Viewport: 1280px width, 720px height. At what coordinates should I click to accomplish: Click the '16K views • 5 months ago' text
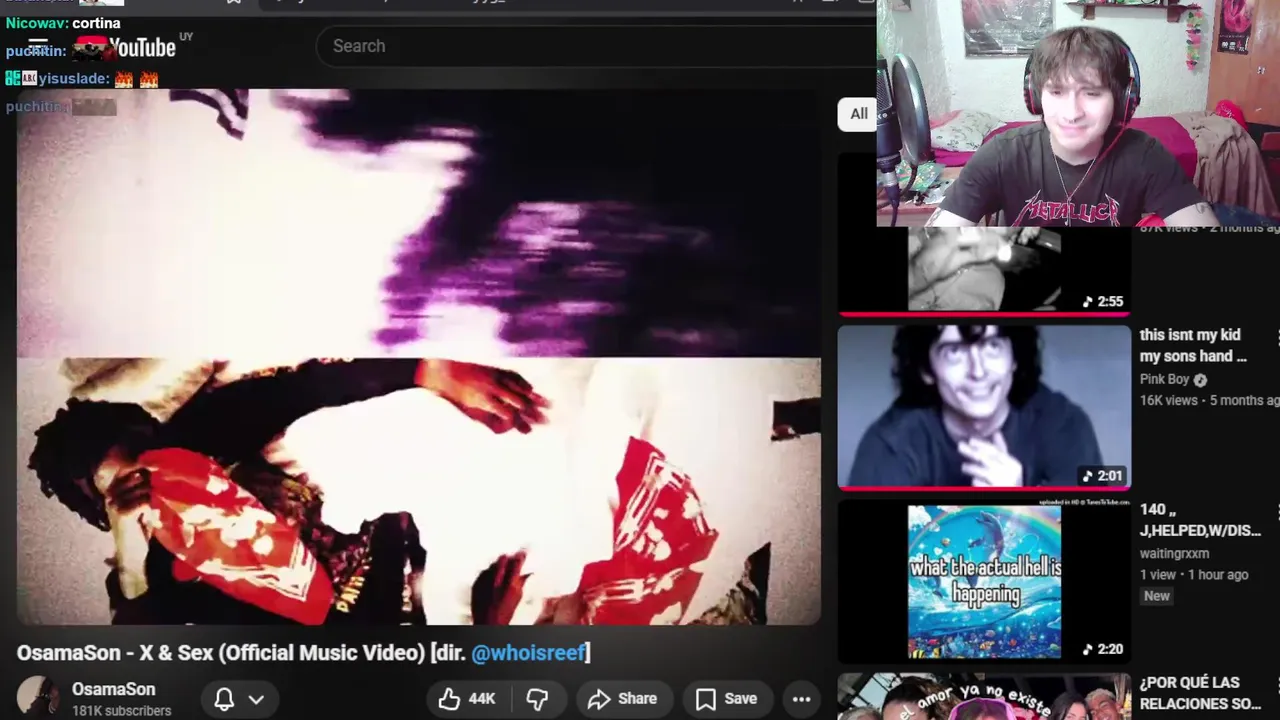tap(1209, 400)
